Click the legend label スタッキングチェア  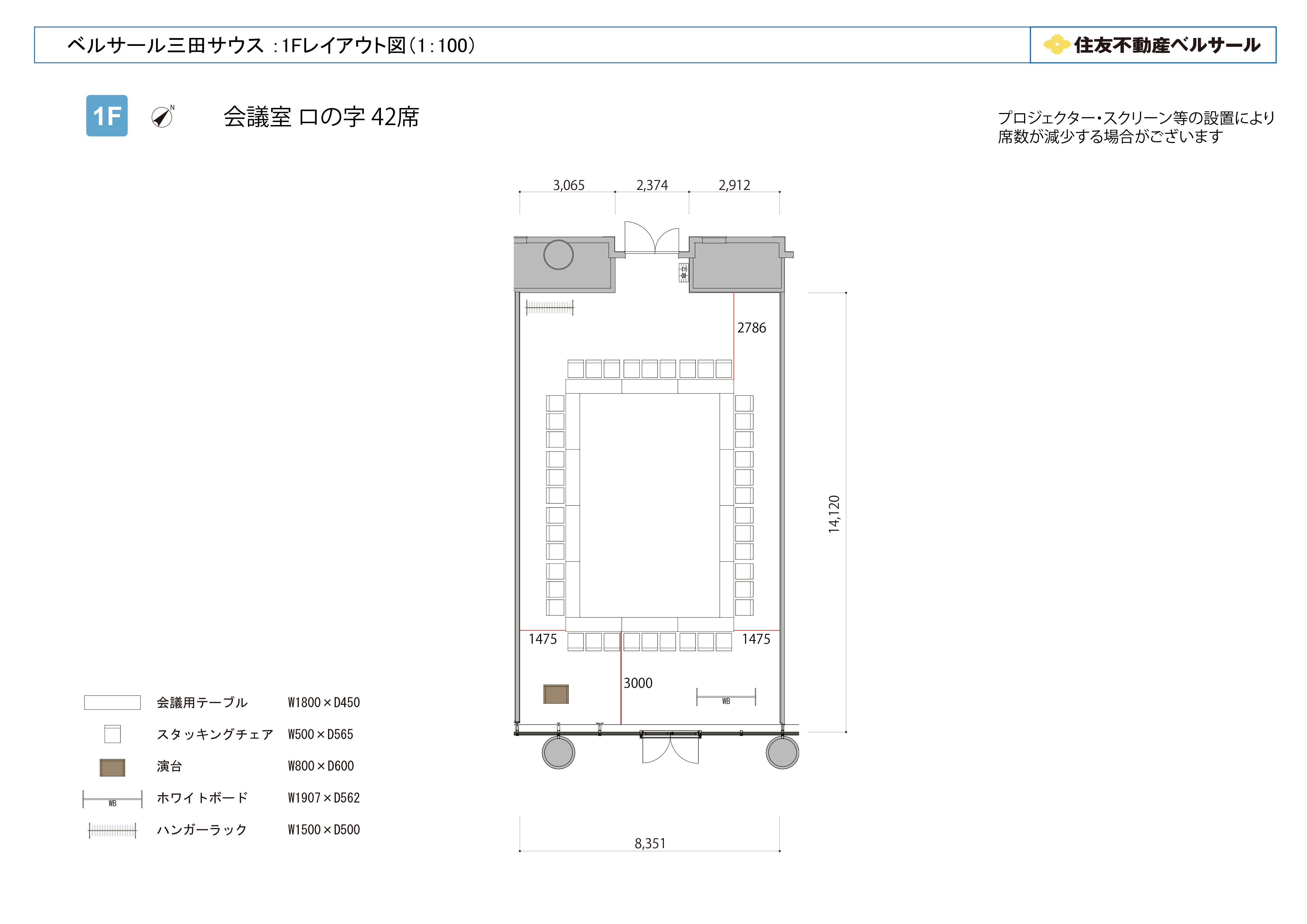[x=215, y=735]
